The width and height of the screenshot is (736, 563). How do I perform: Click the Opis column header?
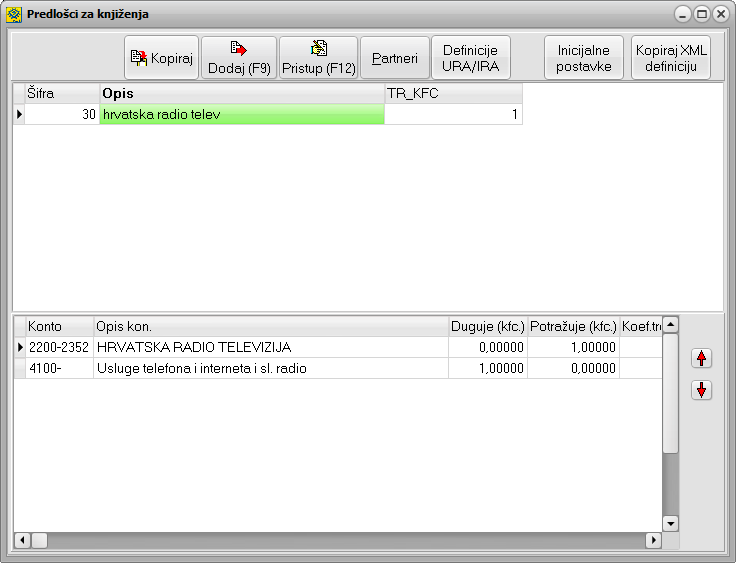pyautogui.click(x=241, y=93)
